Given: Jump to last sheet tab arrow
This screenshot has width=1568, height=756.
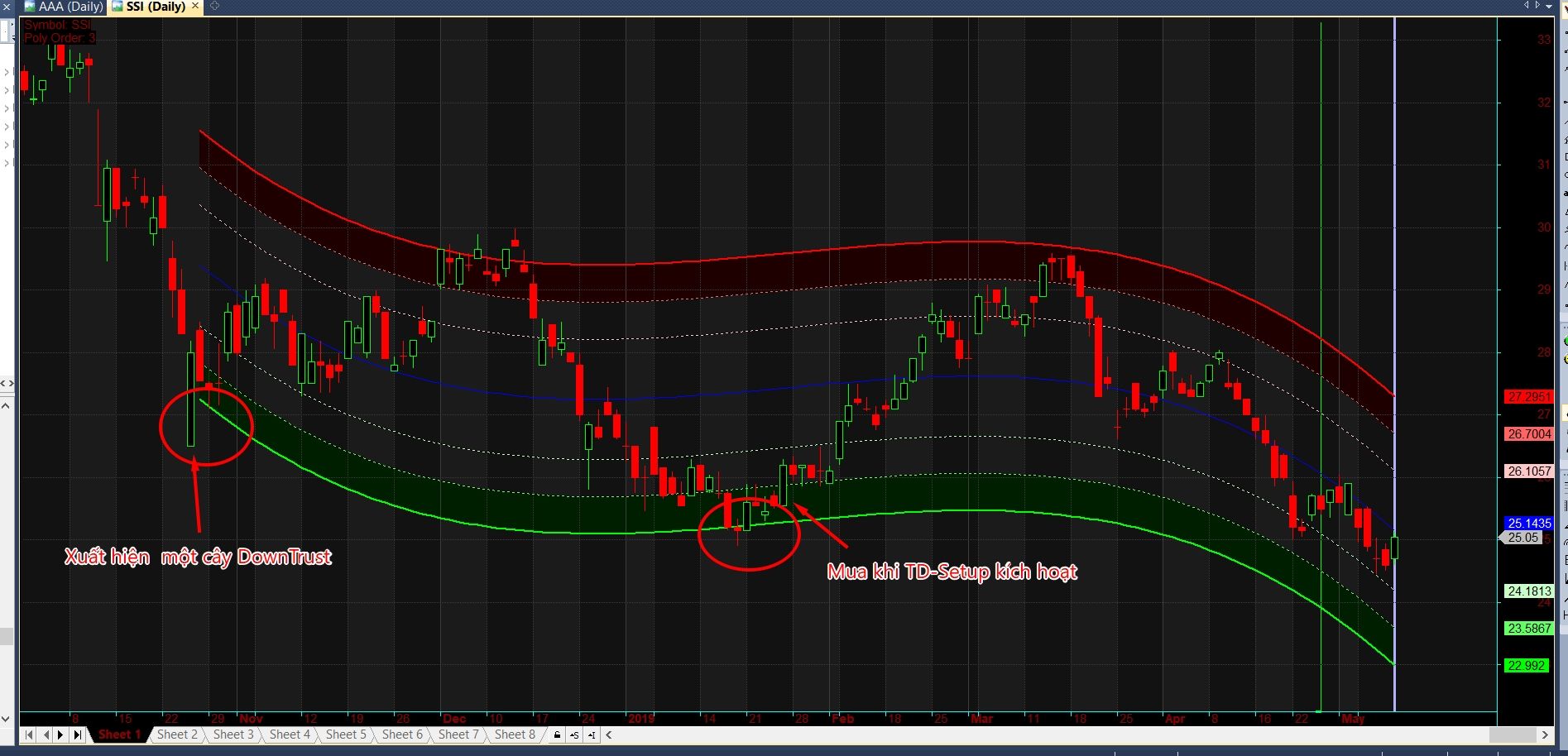Looking at the screenshot, I should (78, 734).
